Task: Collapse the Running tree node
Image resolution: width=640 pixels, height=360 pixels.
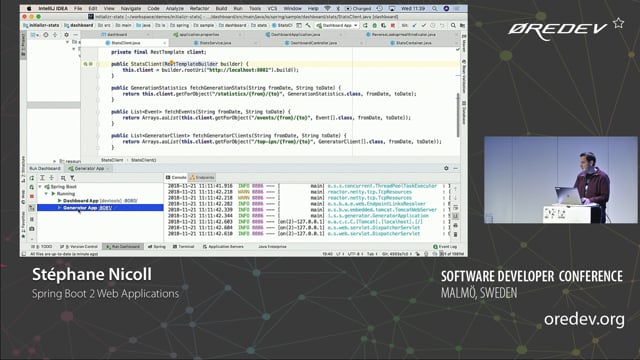Action: 47,193
